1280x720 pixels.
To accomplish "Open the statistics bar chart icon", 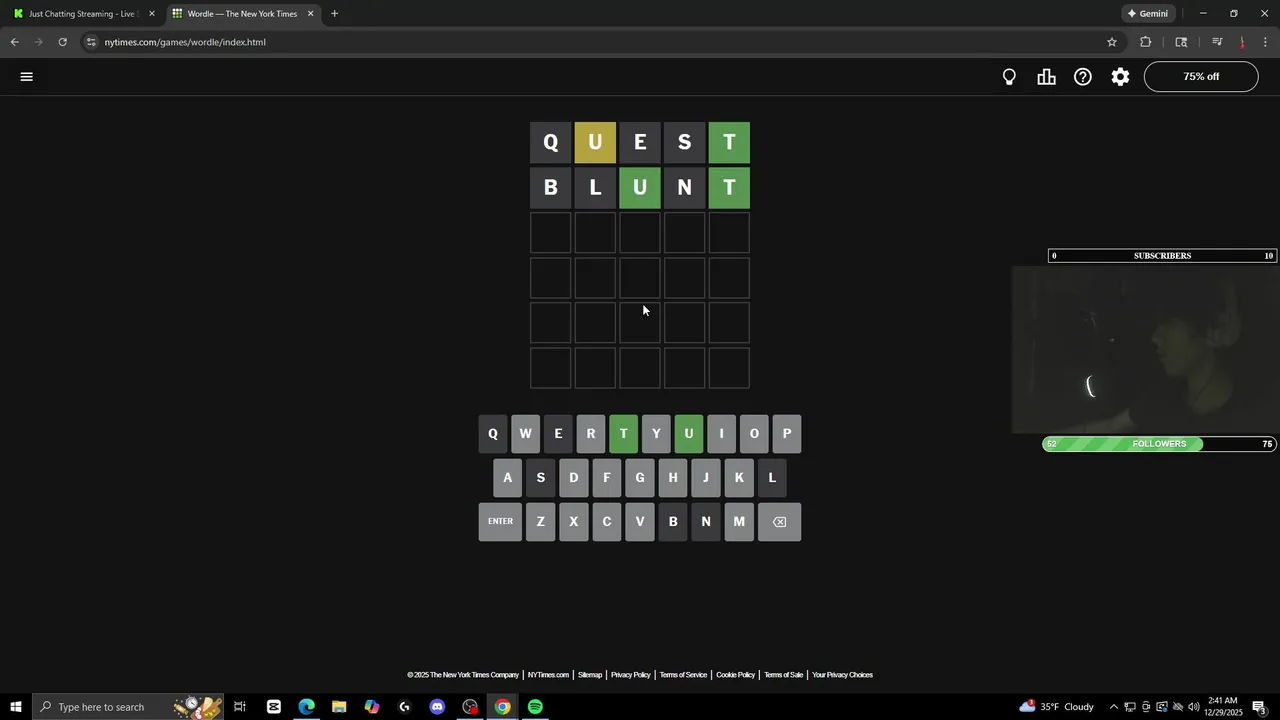I will coord(1046,77).
